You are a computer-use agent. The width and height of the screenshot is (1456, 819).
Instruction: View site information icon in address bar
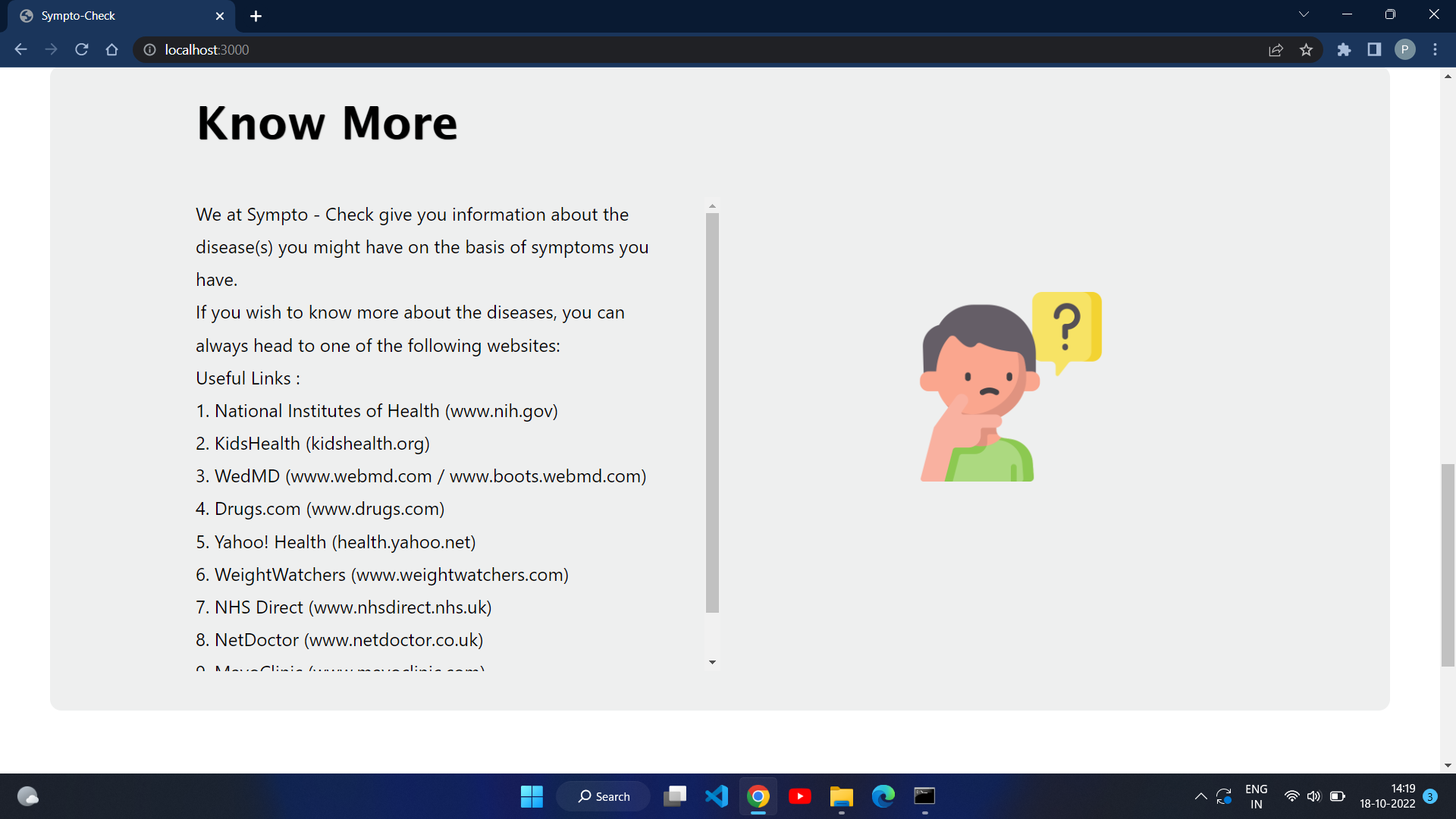(150, 50)
